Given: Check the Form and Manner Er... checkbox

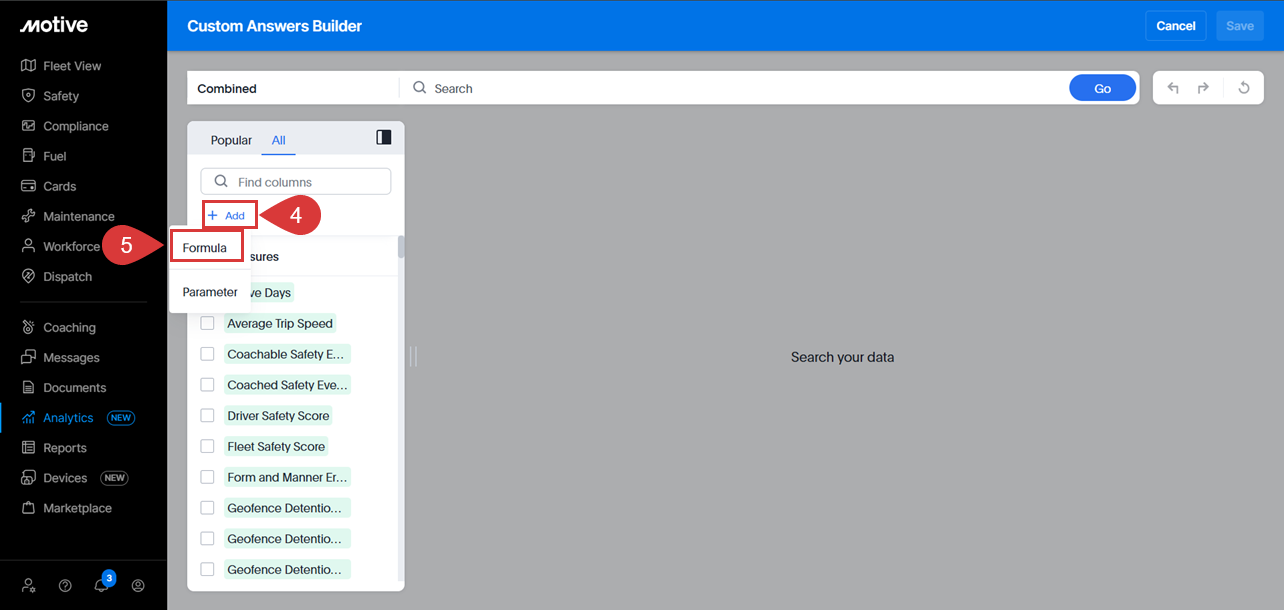Looking at the screenshot, I should point(207,477).
